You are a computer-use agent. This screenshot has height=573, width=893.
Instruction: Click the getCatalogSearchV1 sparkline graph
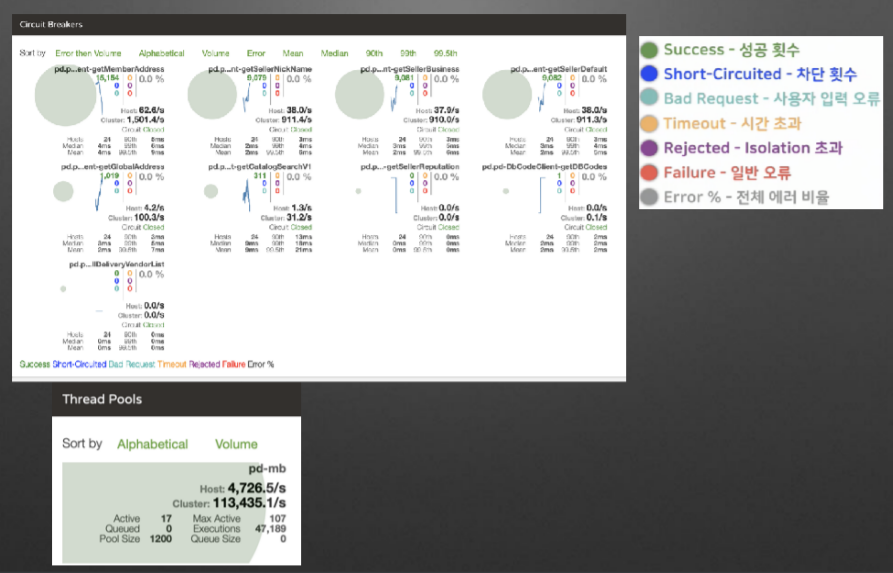point(246,194)
